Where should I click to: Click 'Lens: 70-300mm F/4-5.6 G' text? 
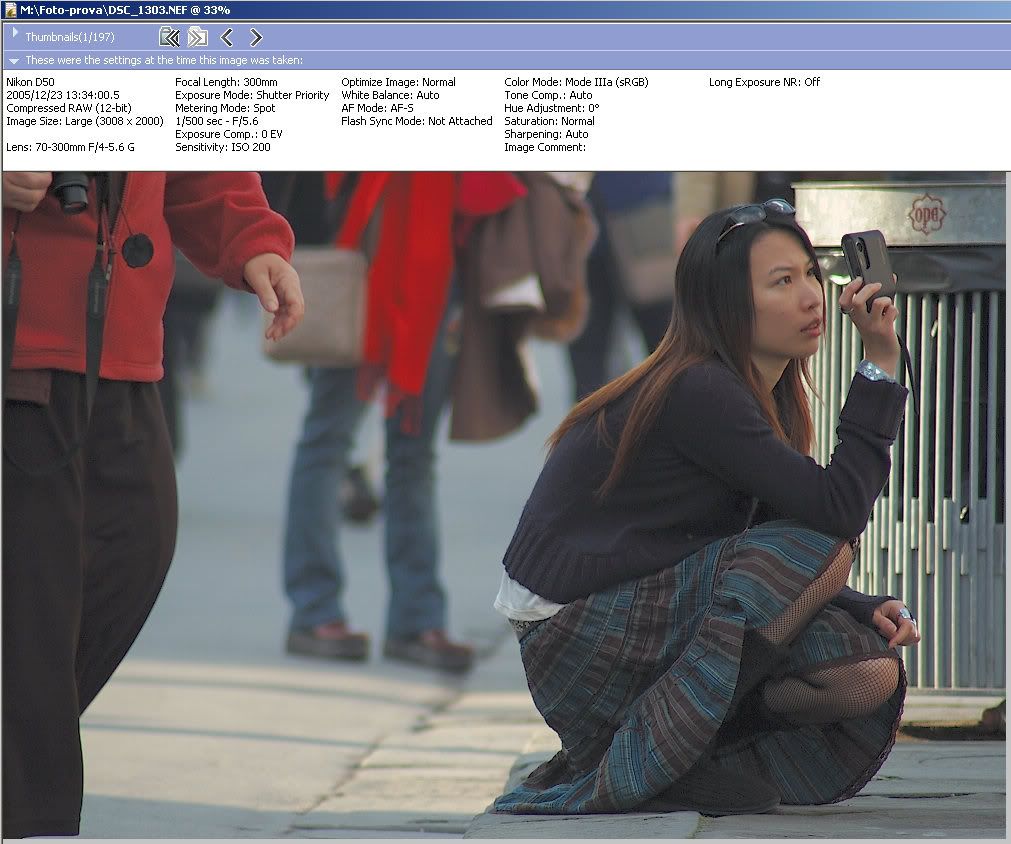pos(70,147)
